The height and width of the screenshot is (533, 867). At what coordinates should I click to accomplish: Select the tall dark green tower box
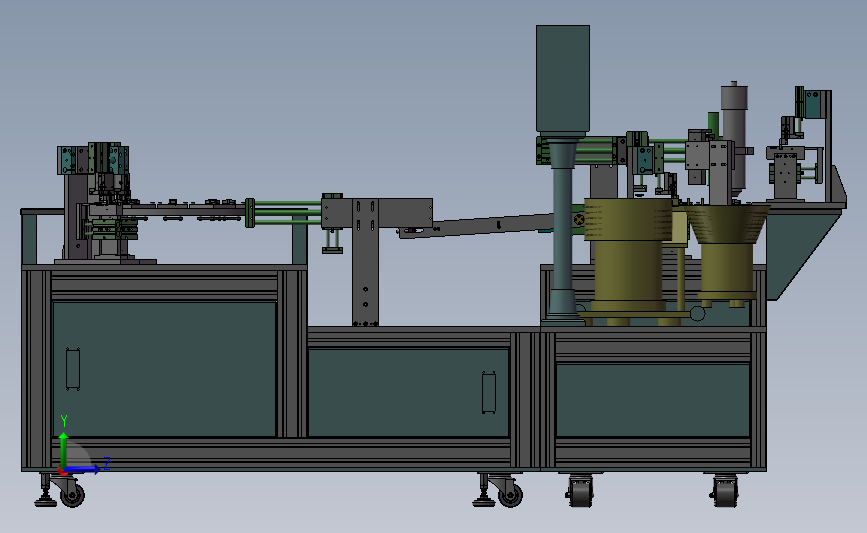pos(563,79)
